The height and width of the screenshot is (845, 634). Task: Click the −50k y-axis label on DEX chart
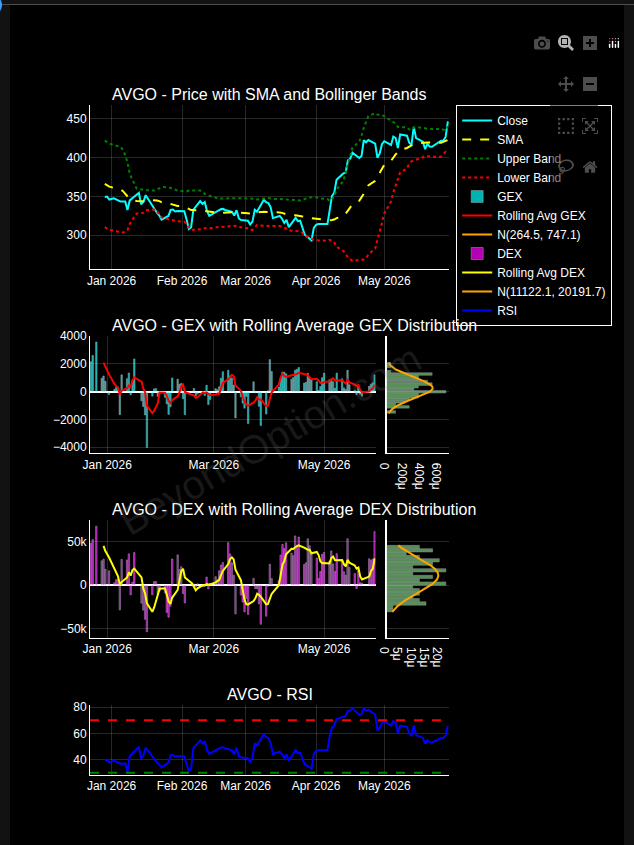pyautogui.click(x=73, y=629)
